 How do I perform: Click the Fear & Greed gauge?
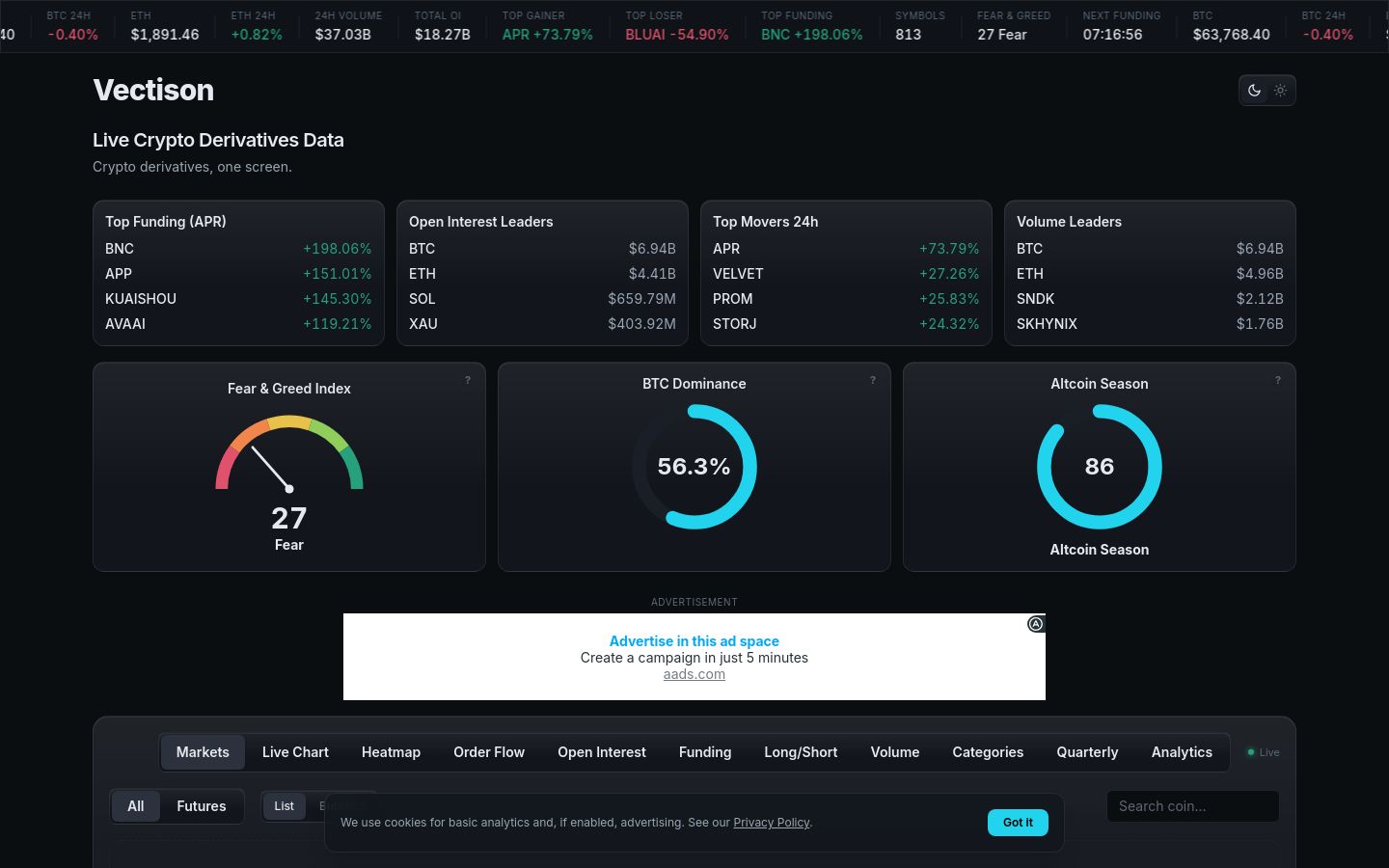289,453
